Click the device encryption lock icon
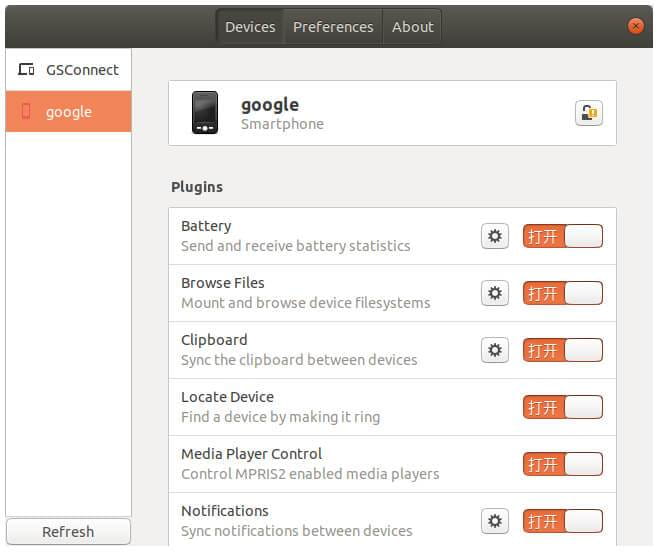 pyautogui.click(x=589, y=113)
